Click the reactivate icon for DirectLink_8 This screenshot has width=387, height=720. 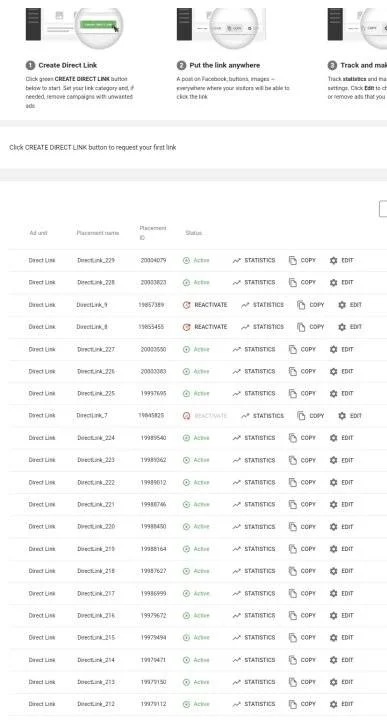(186, 327)
